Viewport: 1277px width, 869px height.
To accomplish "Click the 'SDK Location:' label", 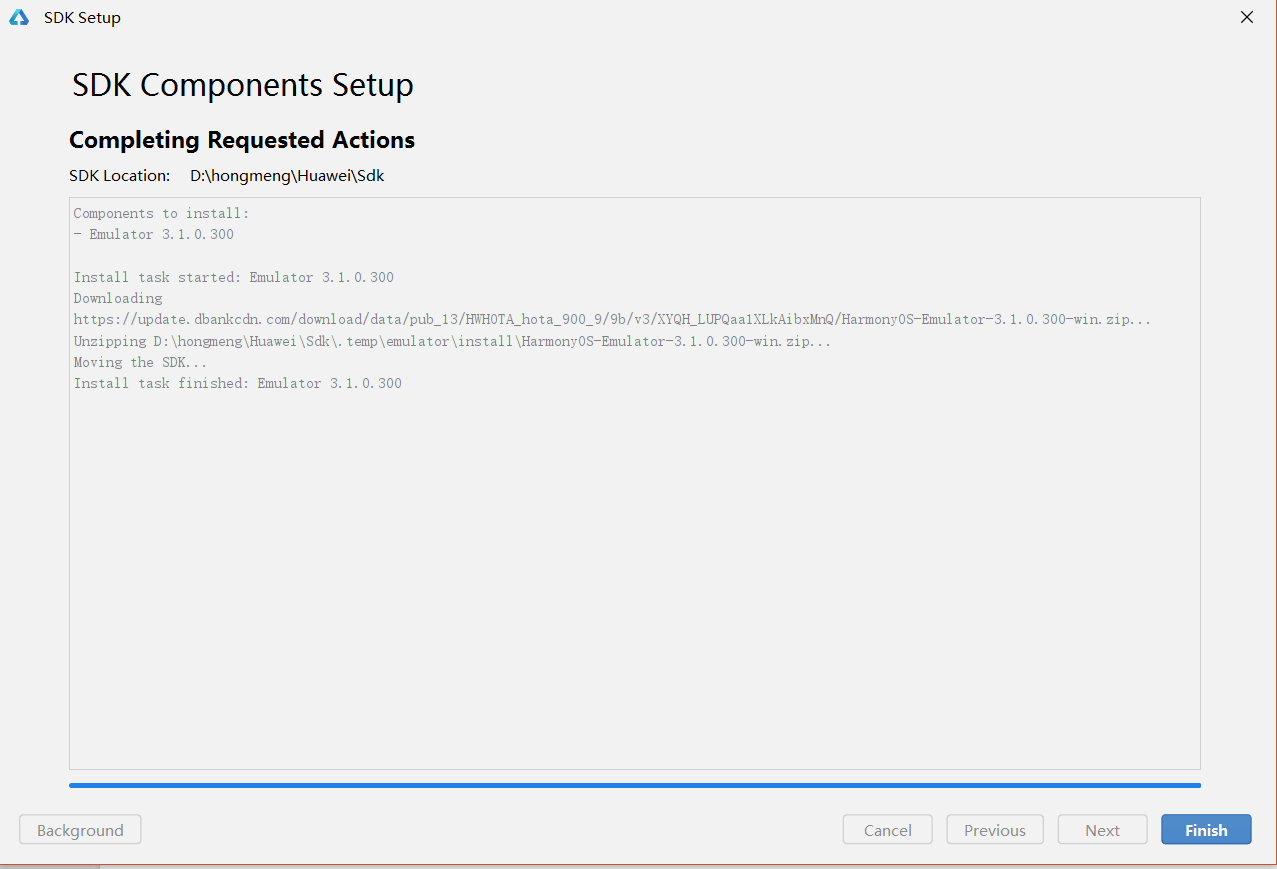I will click(x=120, y=176).
